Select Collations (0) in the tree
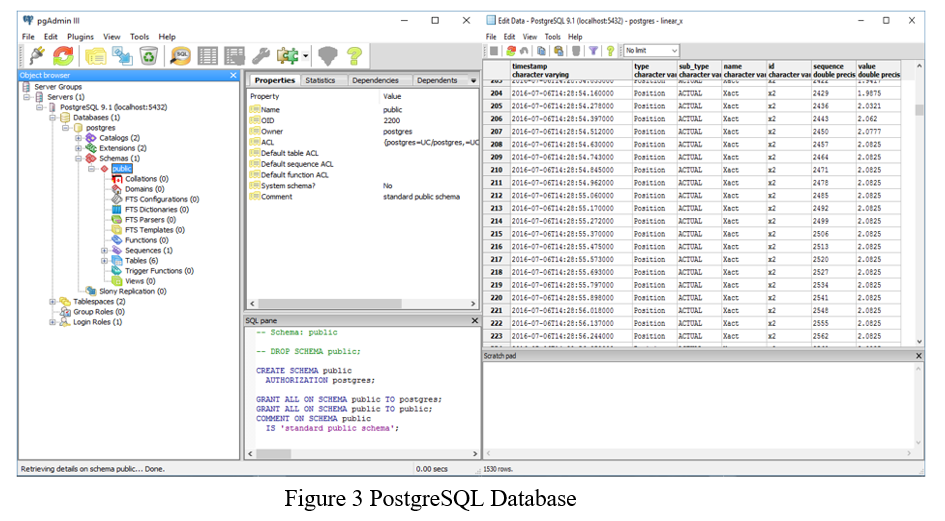The height and width of the screenshot is (521, 945). tap(146, 179)
